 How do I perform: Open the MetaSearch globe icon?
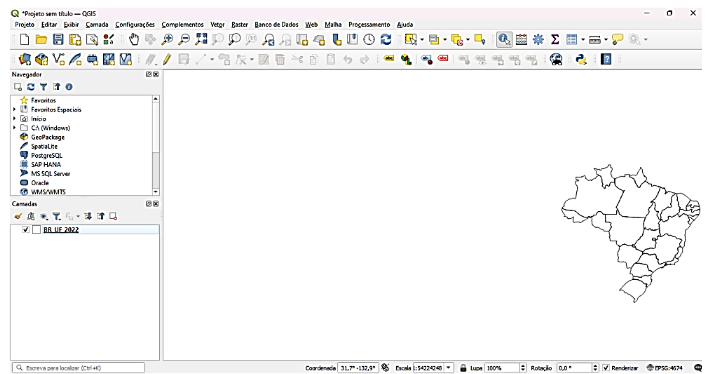pyautogui.click(x=556, y=59)
